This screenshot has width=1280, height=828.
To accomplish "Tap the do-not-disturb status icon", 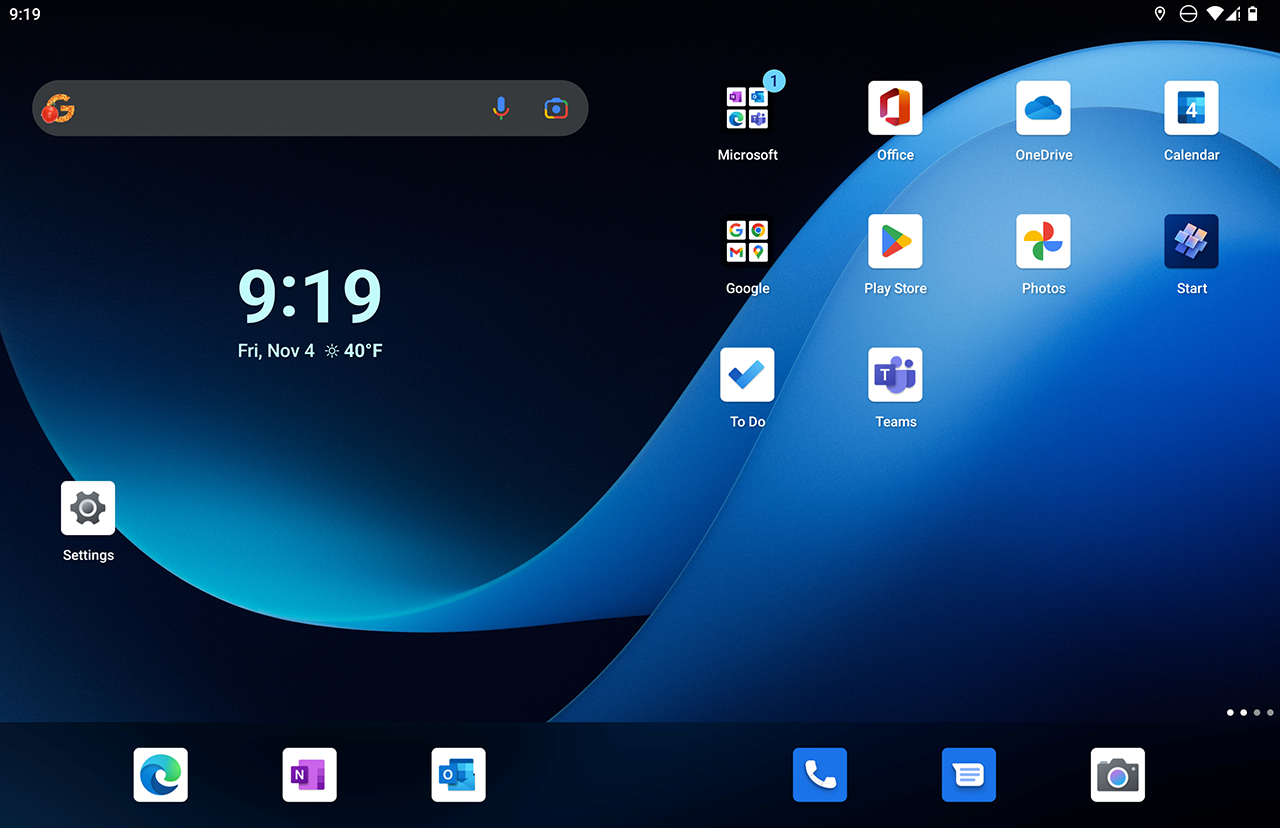I will pyautogui.click(x=1188, y=14).
